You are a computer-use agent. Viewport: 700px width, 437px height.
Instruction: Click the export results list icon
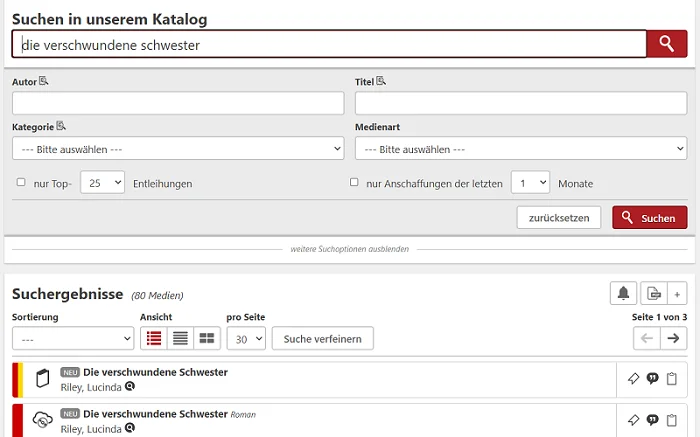coord(654,293)
